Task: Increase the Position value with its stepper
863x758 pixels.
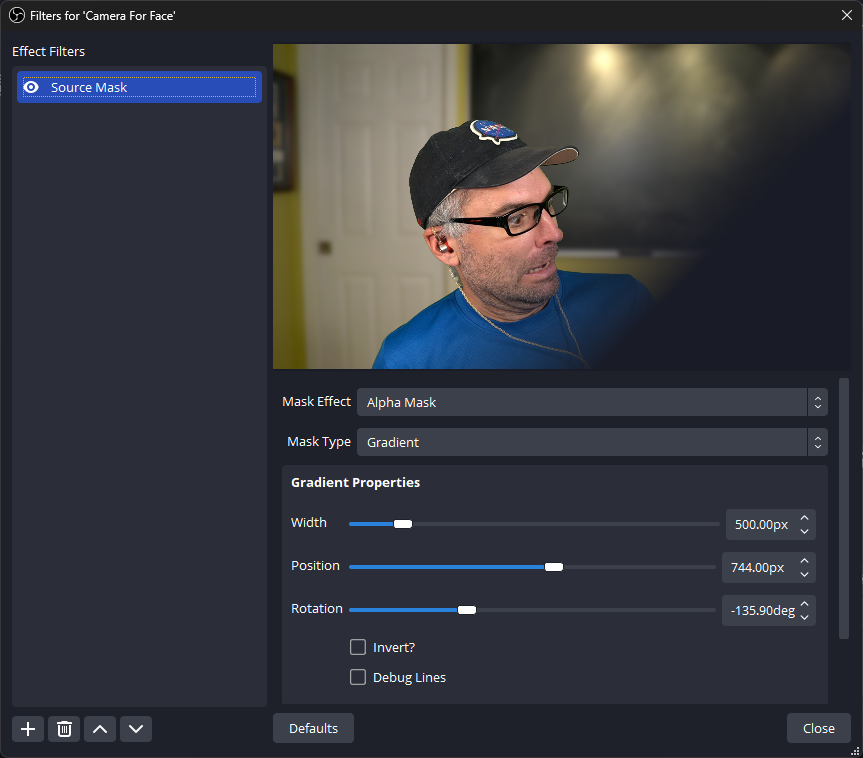Action: 805,561
